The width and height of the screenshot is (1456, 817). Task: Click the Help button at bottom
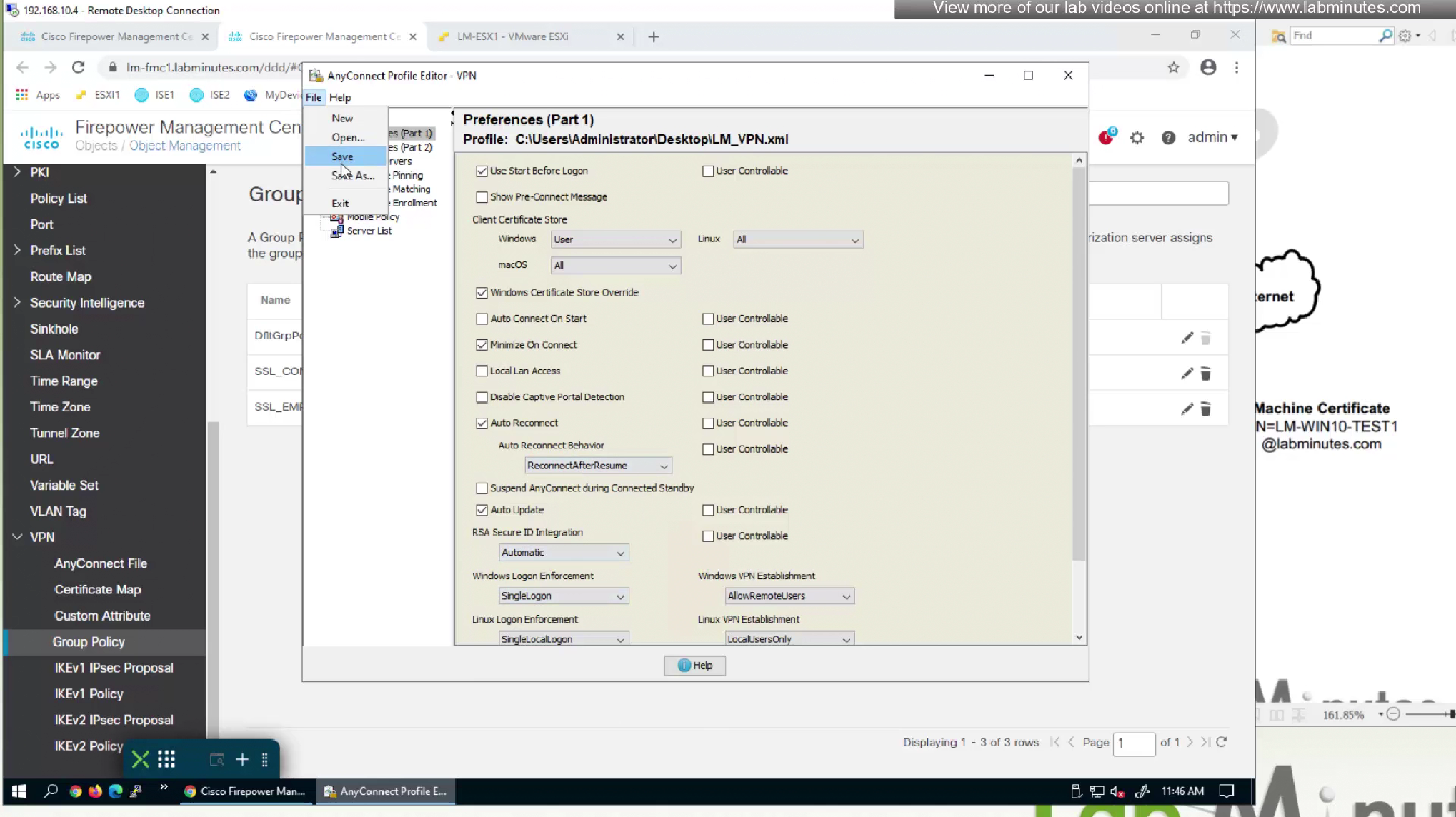click(x=694, y=666)
